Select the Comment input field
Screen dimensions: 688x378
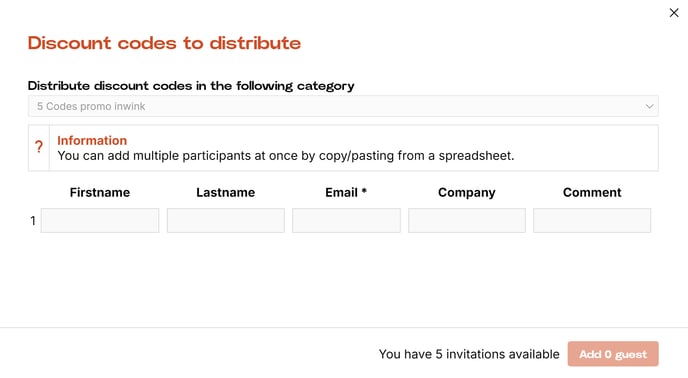[x=592, y=220]
